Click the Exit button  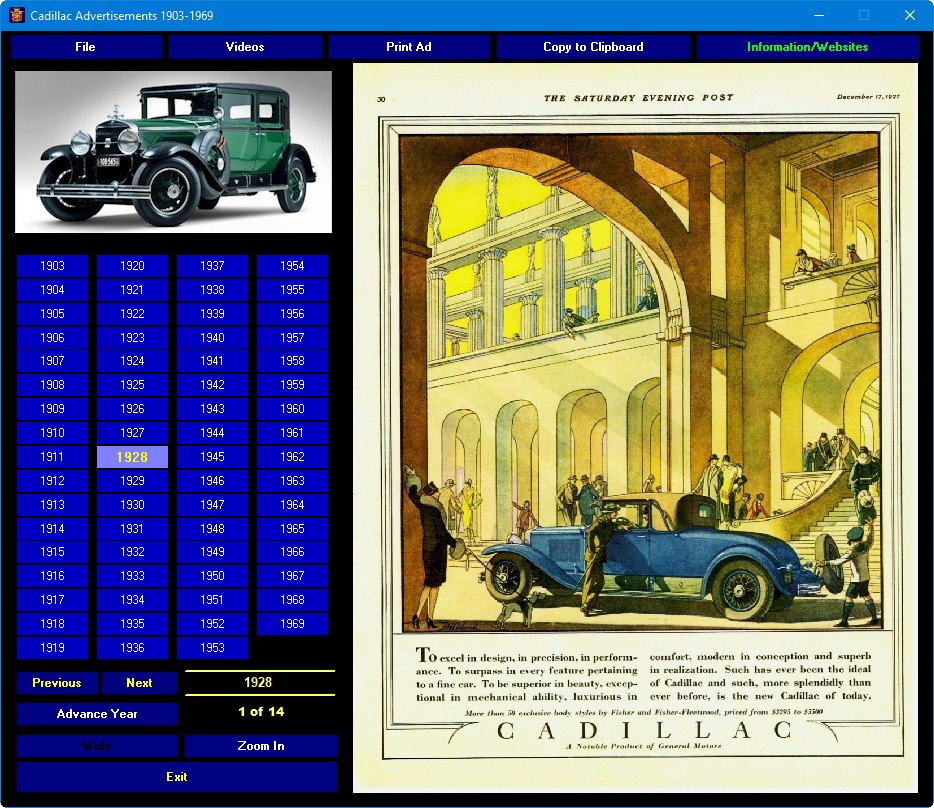coord(177,777)
